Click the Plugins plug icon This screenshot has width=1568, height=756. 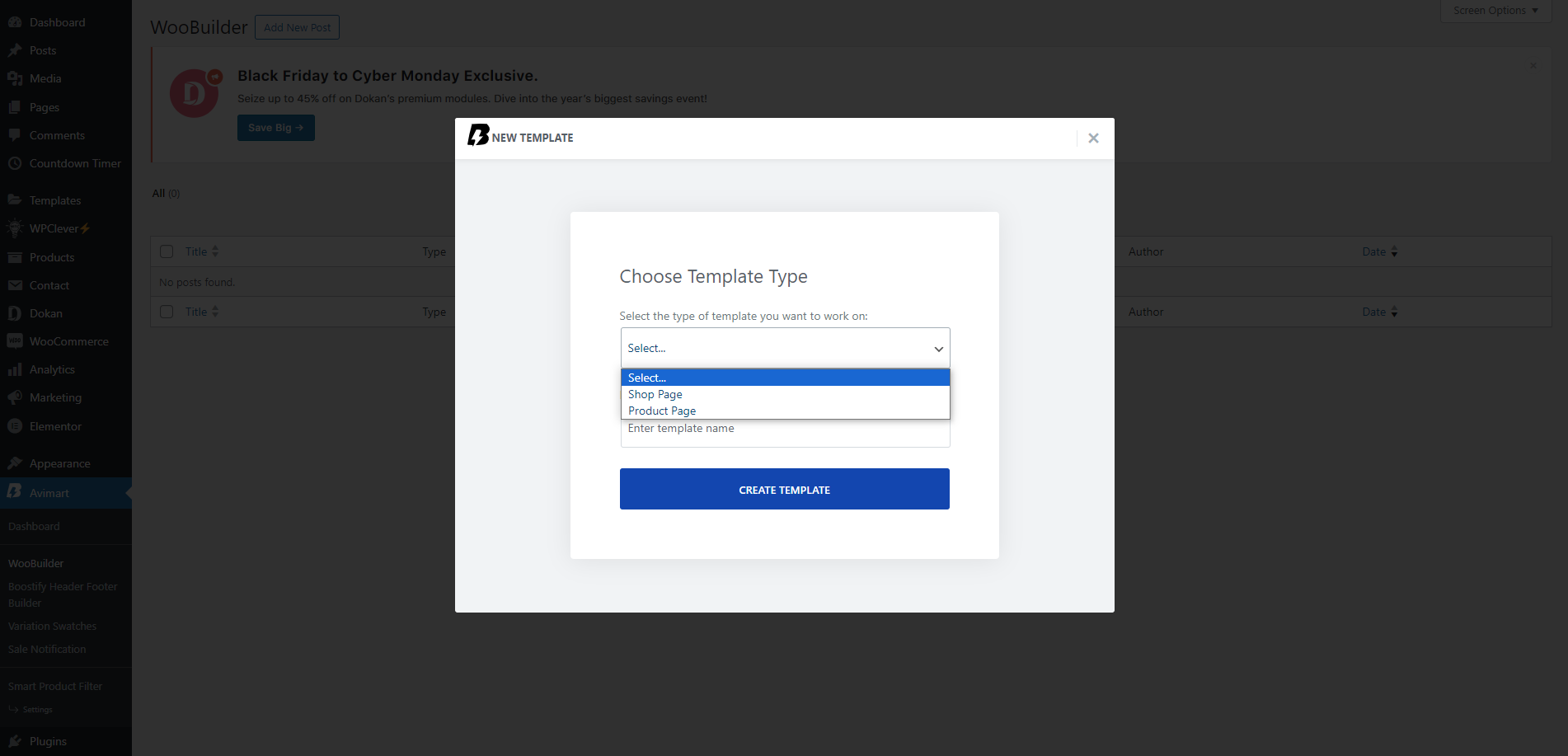15,741
